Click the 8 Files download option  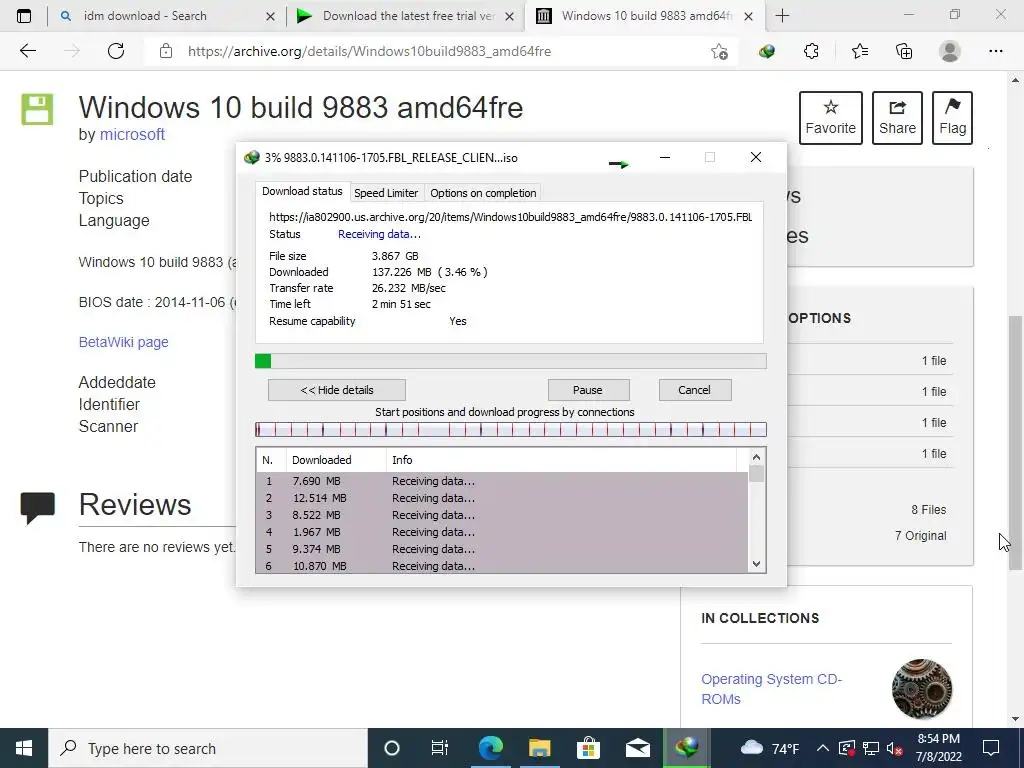(x=929, y=509)
